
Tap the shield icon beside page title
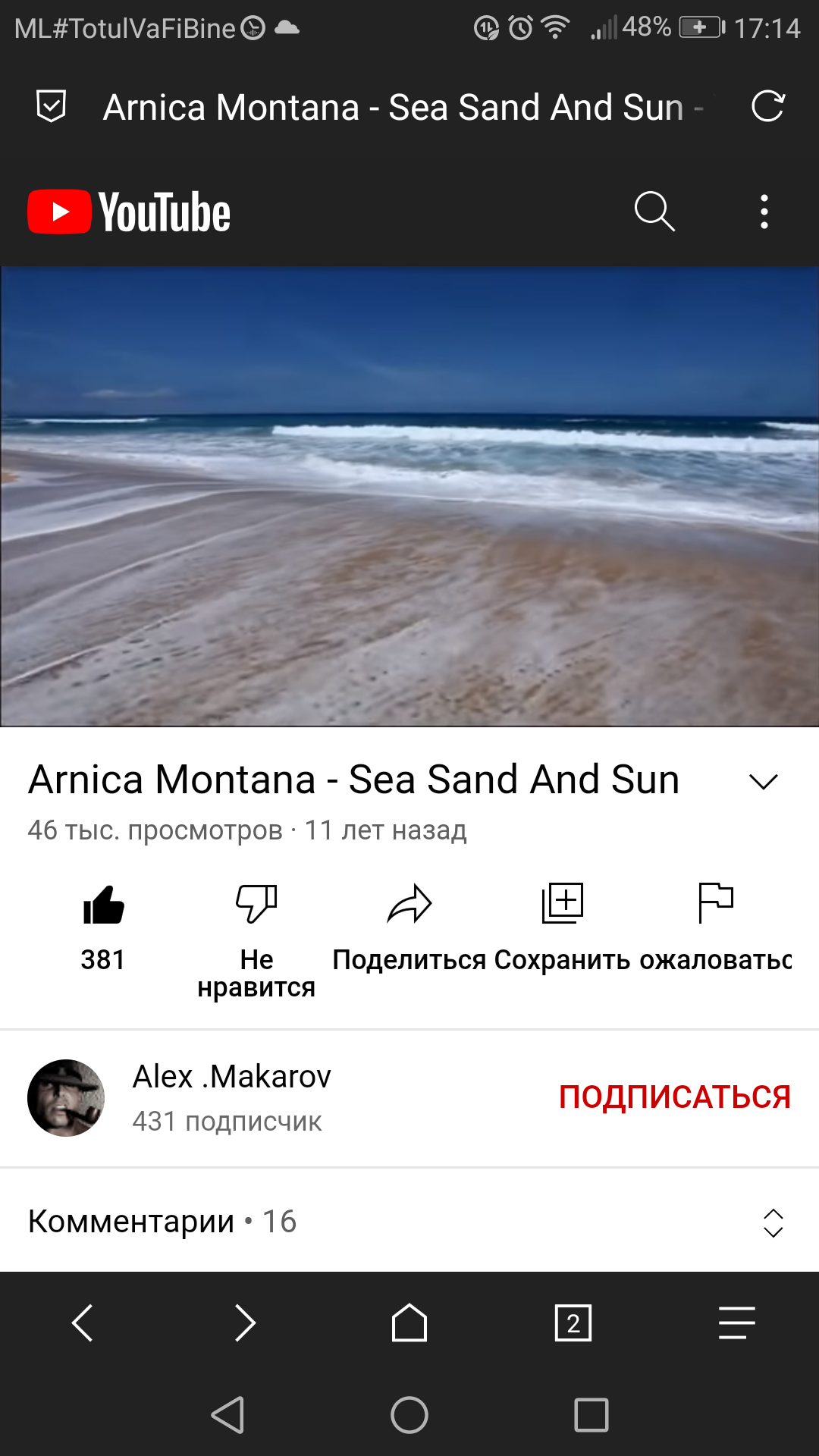[51, 106]
